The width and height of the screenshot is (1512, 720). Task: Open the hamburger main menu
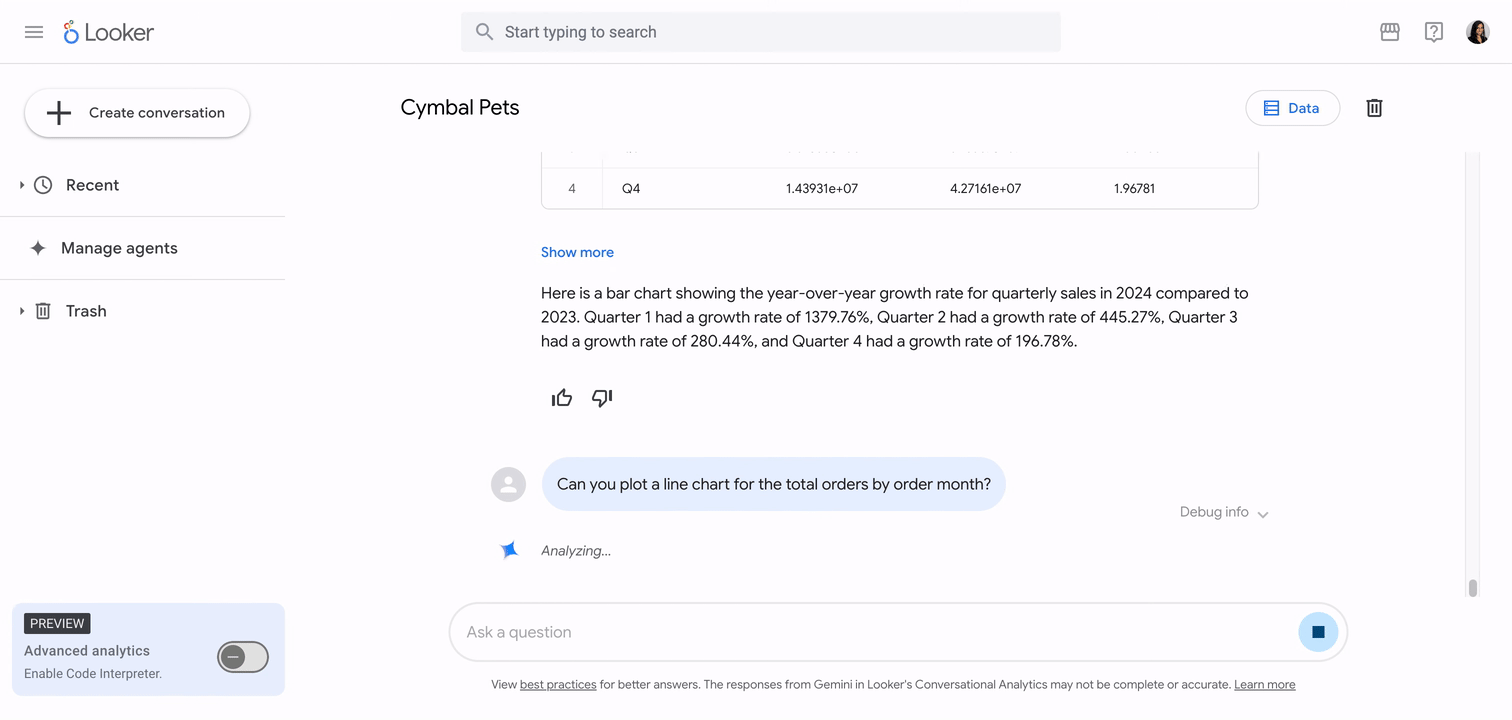click(34, 32)
